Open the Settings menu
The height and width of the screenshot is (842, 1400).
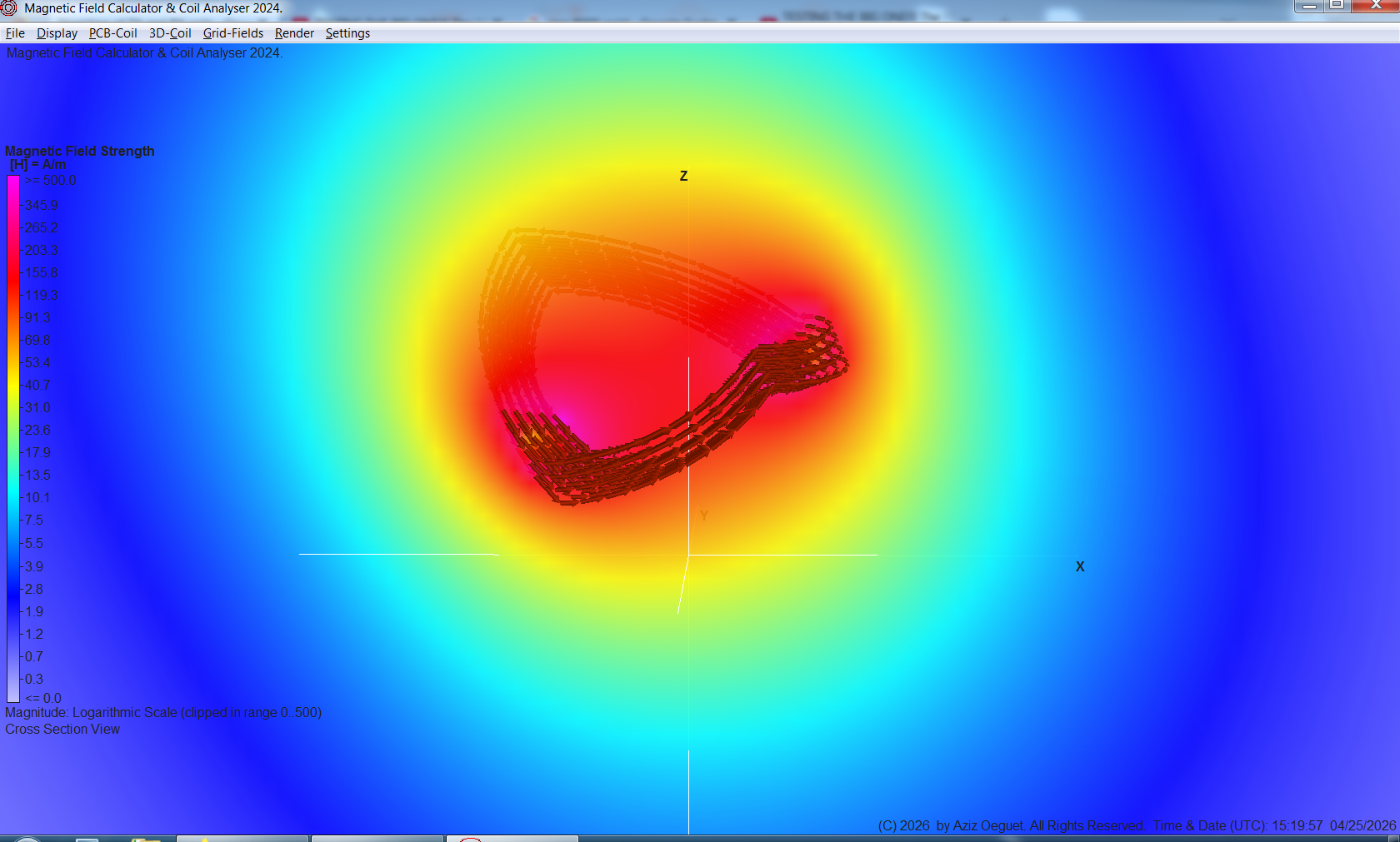point(347,33)
